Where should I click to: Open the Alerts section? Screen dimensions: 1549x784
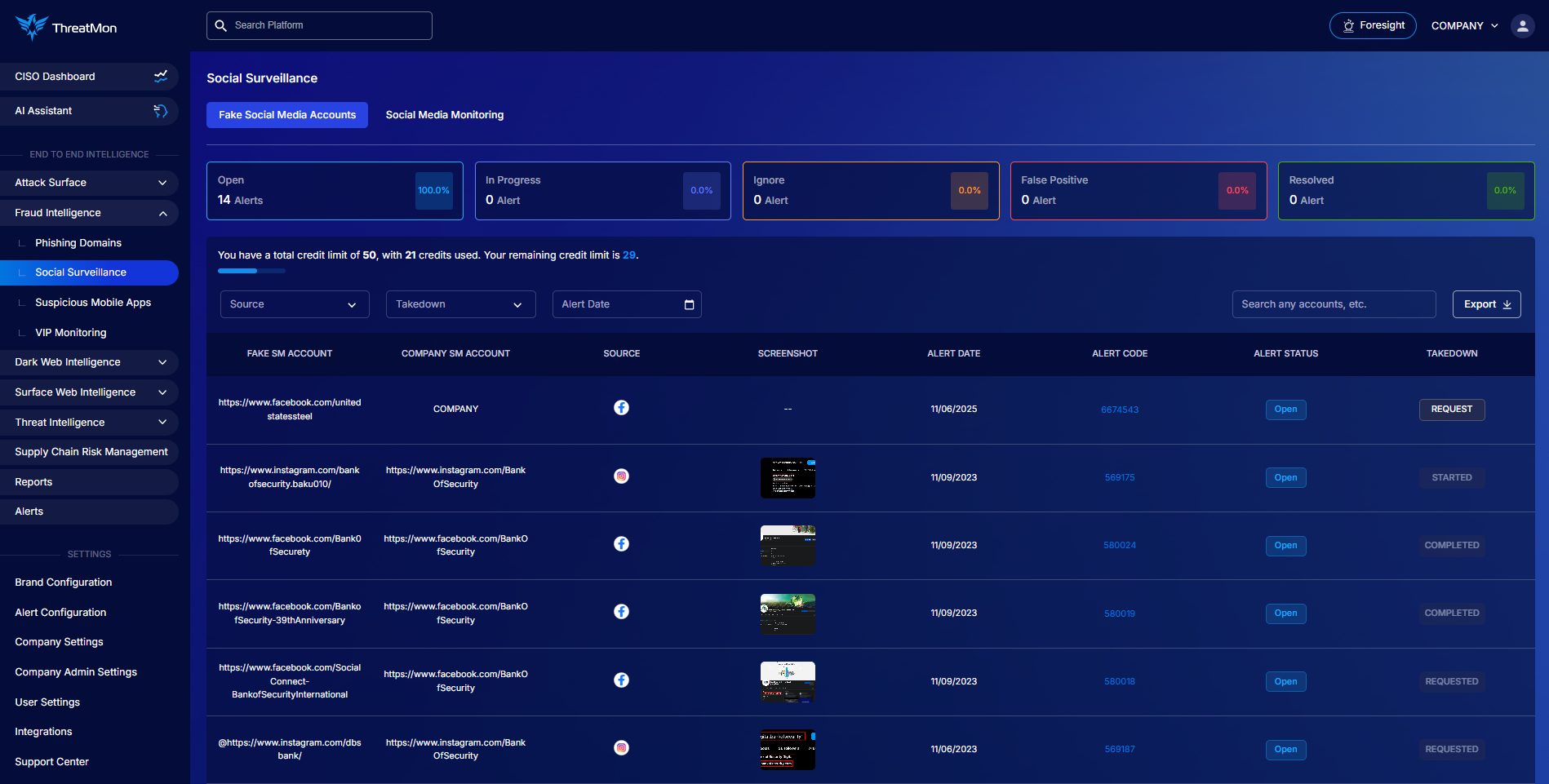coord(89,512)
